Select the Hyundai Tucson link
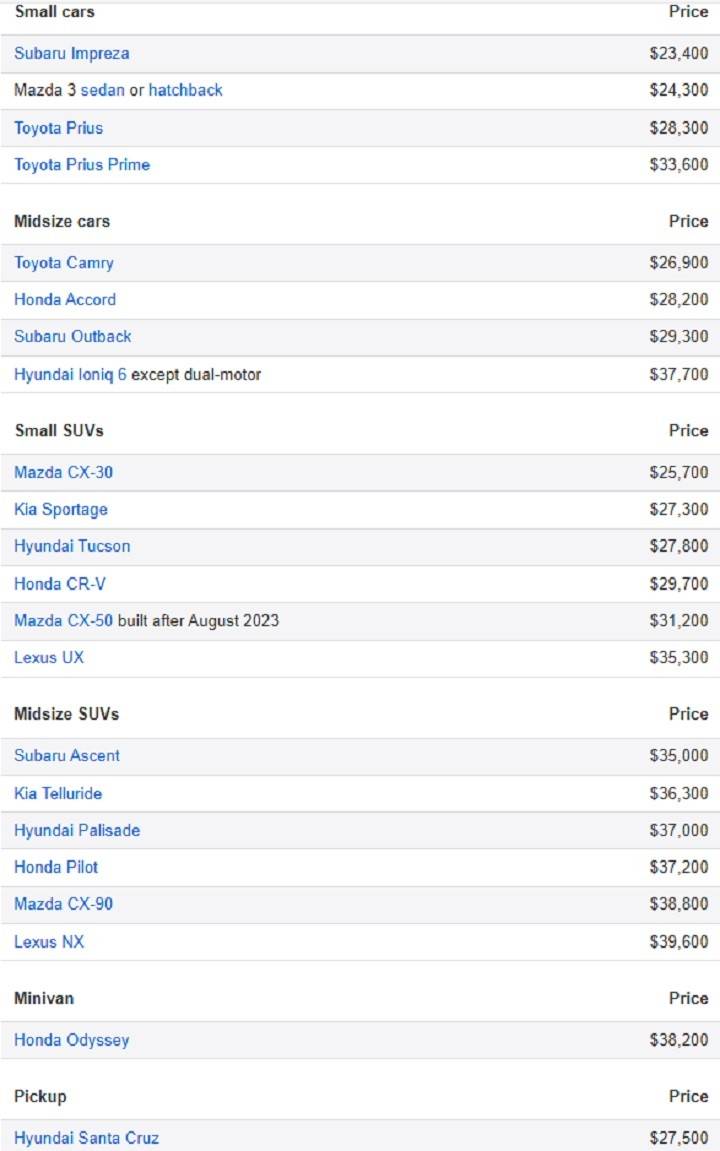720x1151 pixels. 72,547
